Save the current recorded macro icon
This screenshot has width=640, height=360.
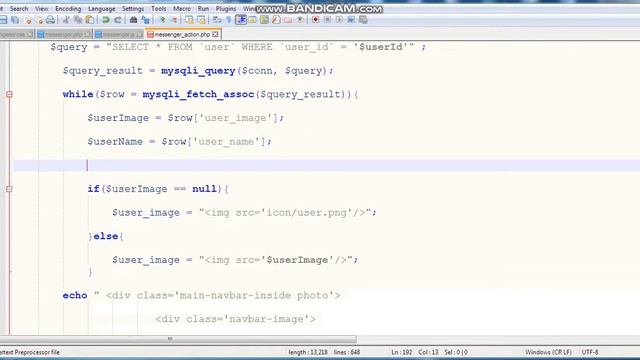(363, 20)
